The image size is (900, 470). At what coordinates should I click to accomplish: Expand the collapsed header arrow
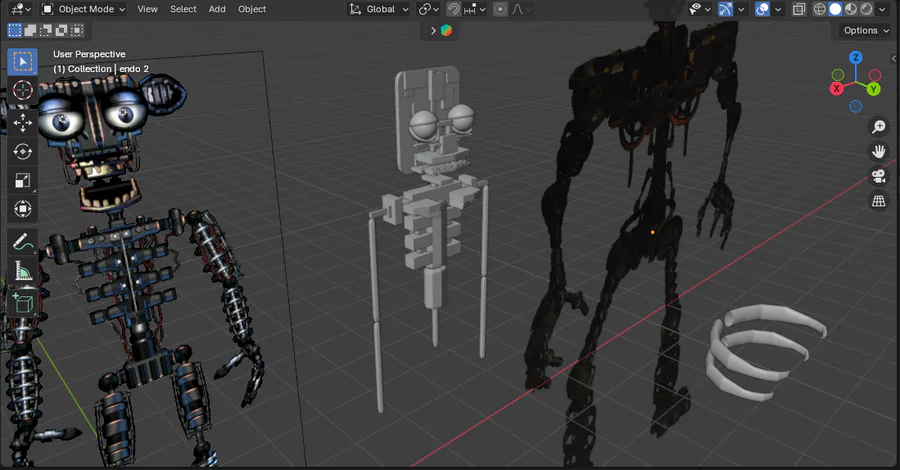pos(433,30)
